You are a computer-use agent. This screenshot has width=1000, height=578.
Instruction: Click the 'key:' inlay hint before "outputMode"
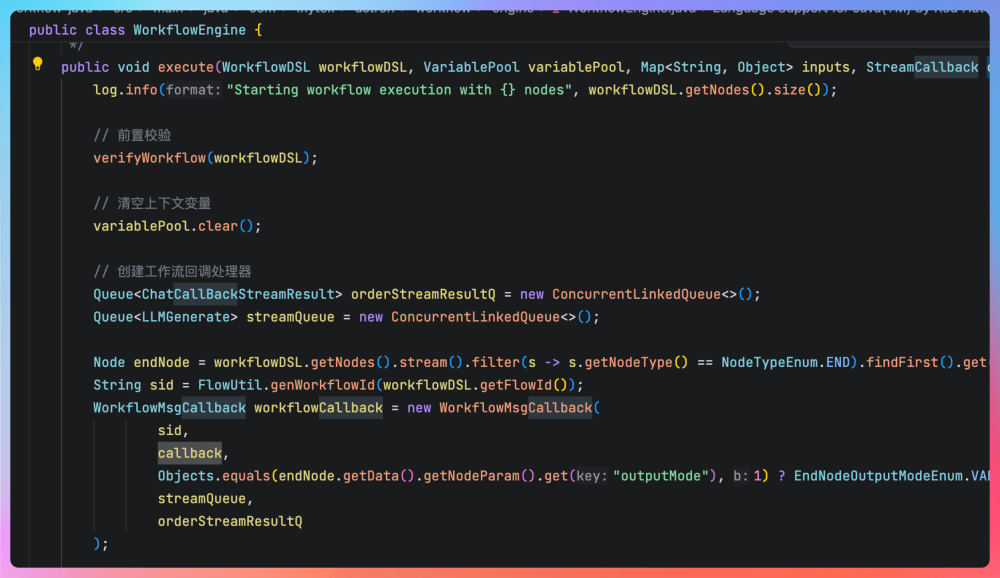pos(589,476)
